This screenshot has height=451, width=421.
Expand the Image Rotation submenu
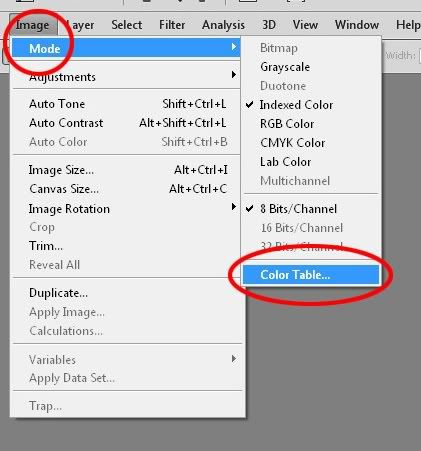point(126,209)
